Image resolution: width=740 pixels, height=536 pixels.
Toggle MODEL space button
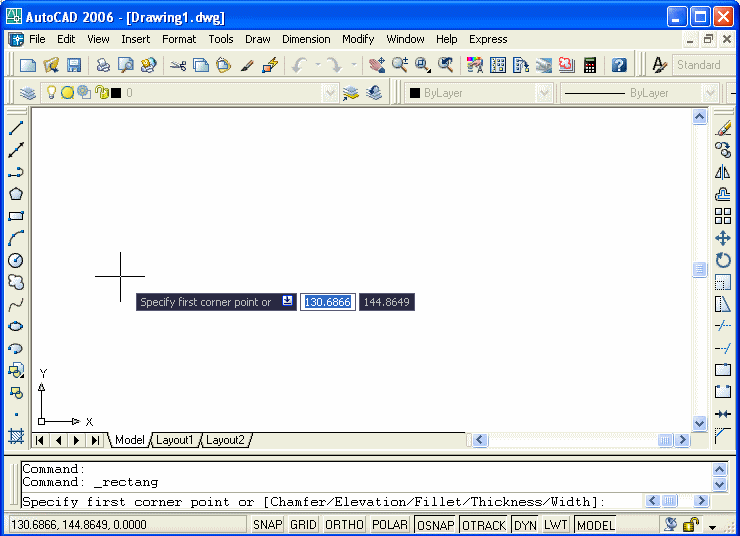click(x=596, y=525)
